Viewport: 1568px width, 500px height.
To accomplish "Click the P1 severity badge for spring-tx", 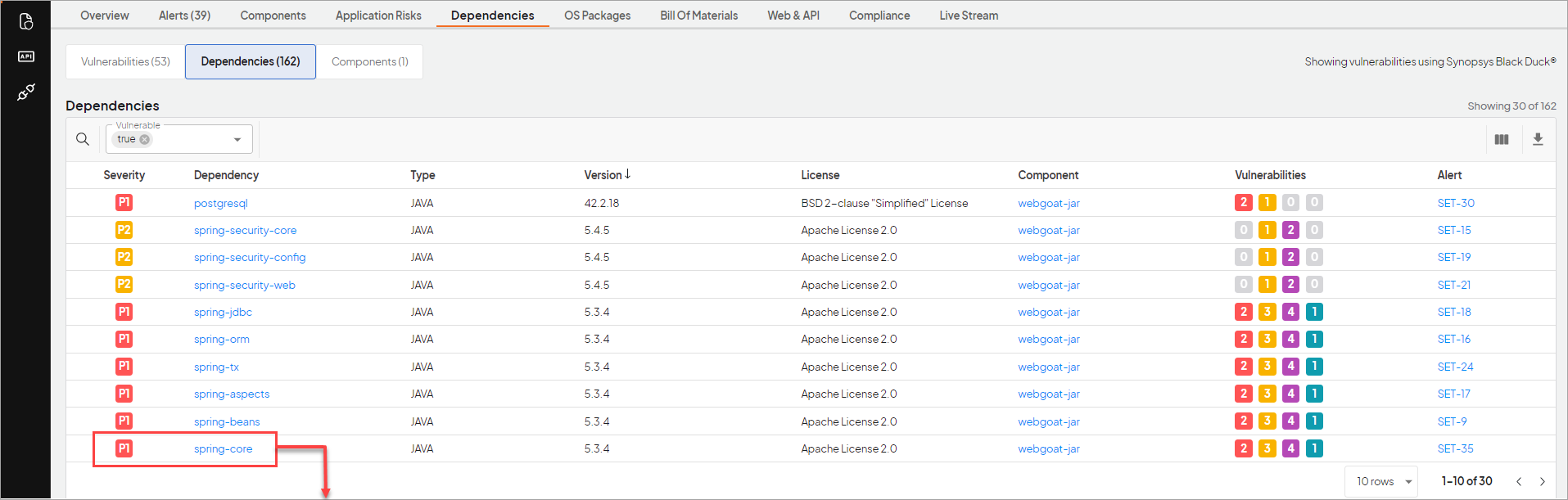I will [124, 366].
